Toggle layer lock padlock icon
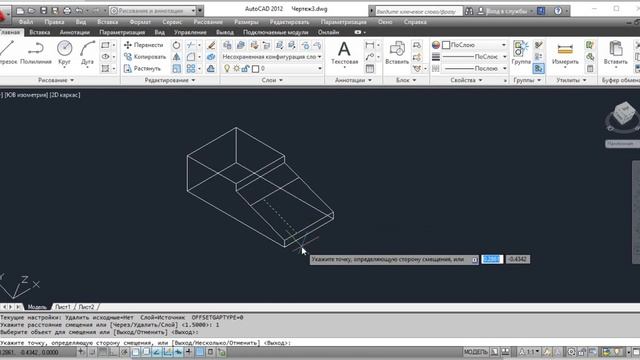 coord(245,69)
